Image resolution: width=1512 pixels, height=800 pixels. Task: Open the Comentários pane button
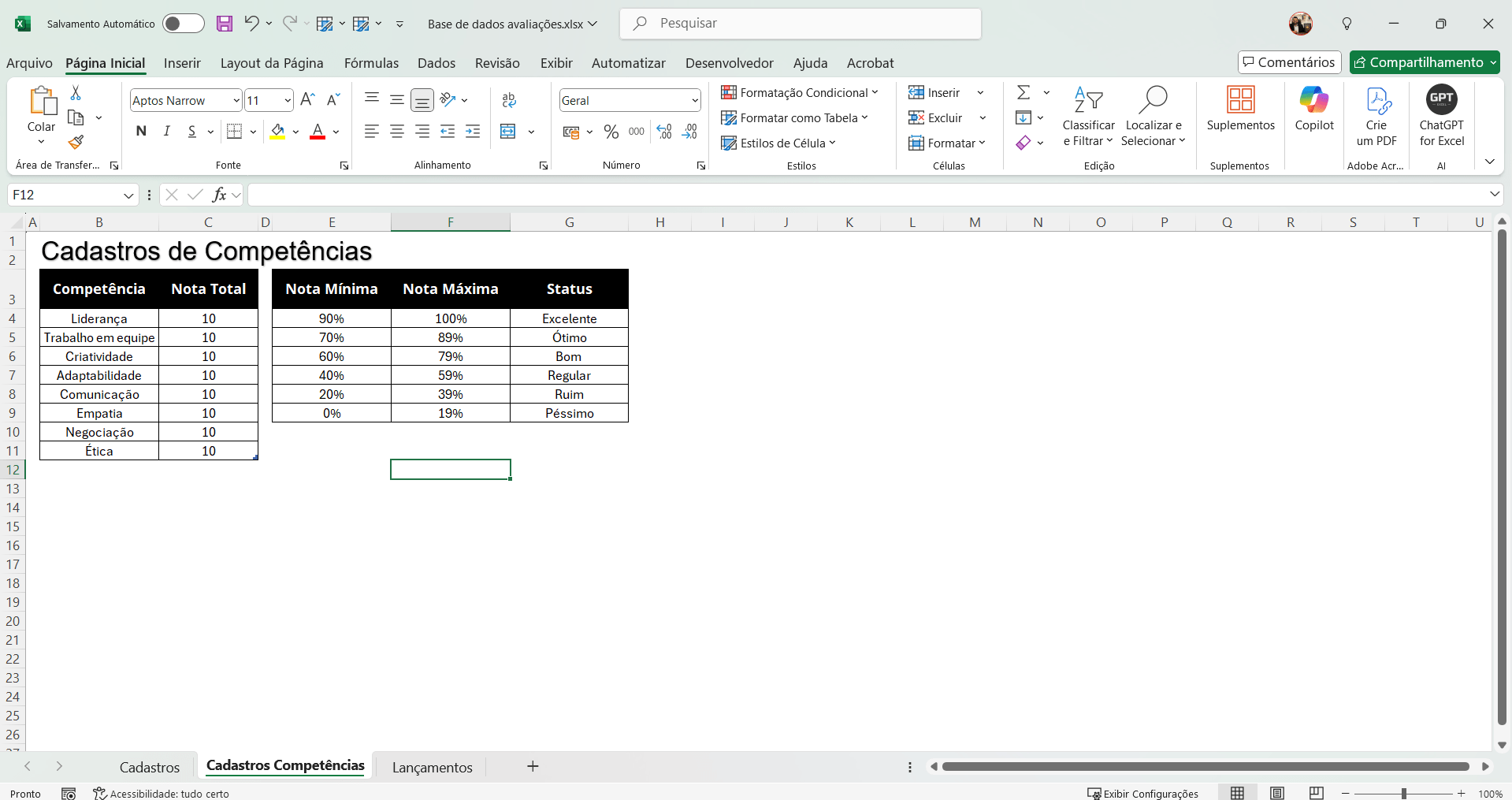pyautogui.click(x=1289, y=62)
